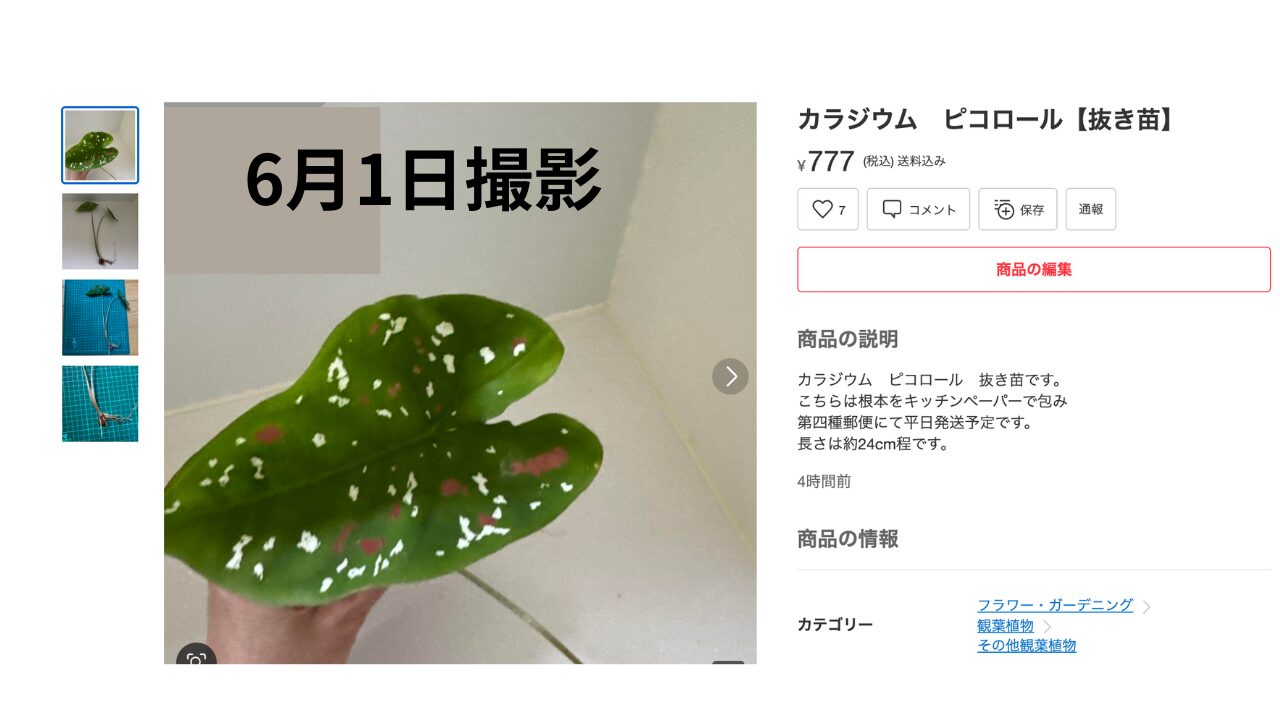Viewport: 1280px width, 720px height.
Task: Click the heart like icon
Action: [x=822, y=209]
